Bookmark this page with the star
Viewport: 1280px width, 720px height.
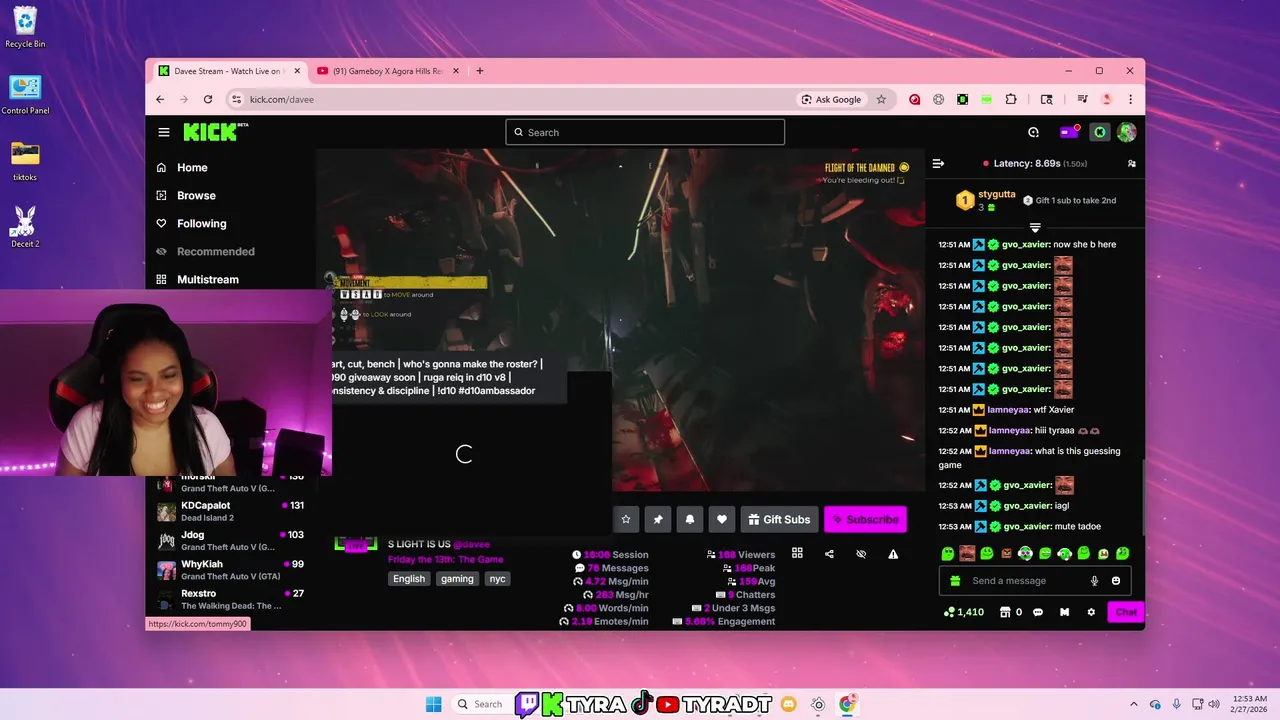coord(881,99)
